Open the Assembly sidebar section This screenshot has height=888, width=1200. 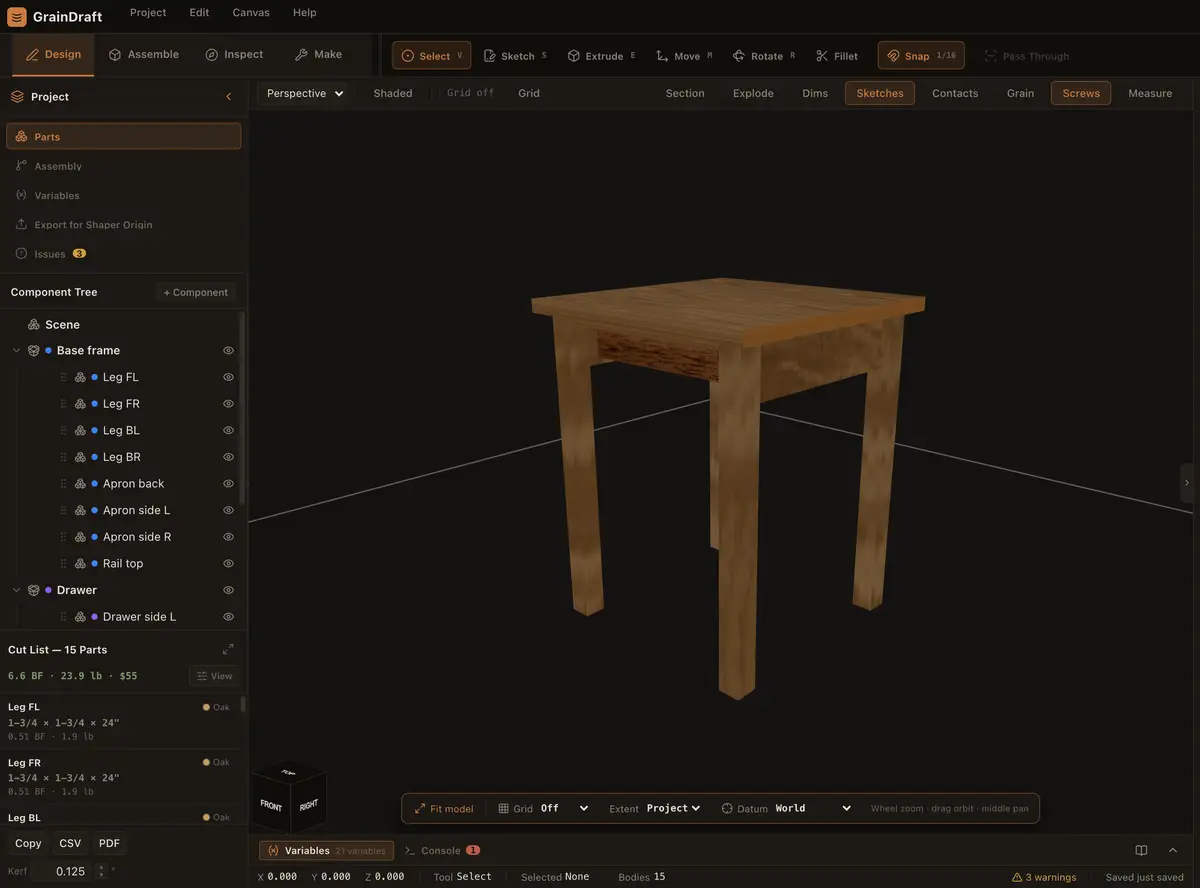(124, 166)
